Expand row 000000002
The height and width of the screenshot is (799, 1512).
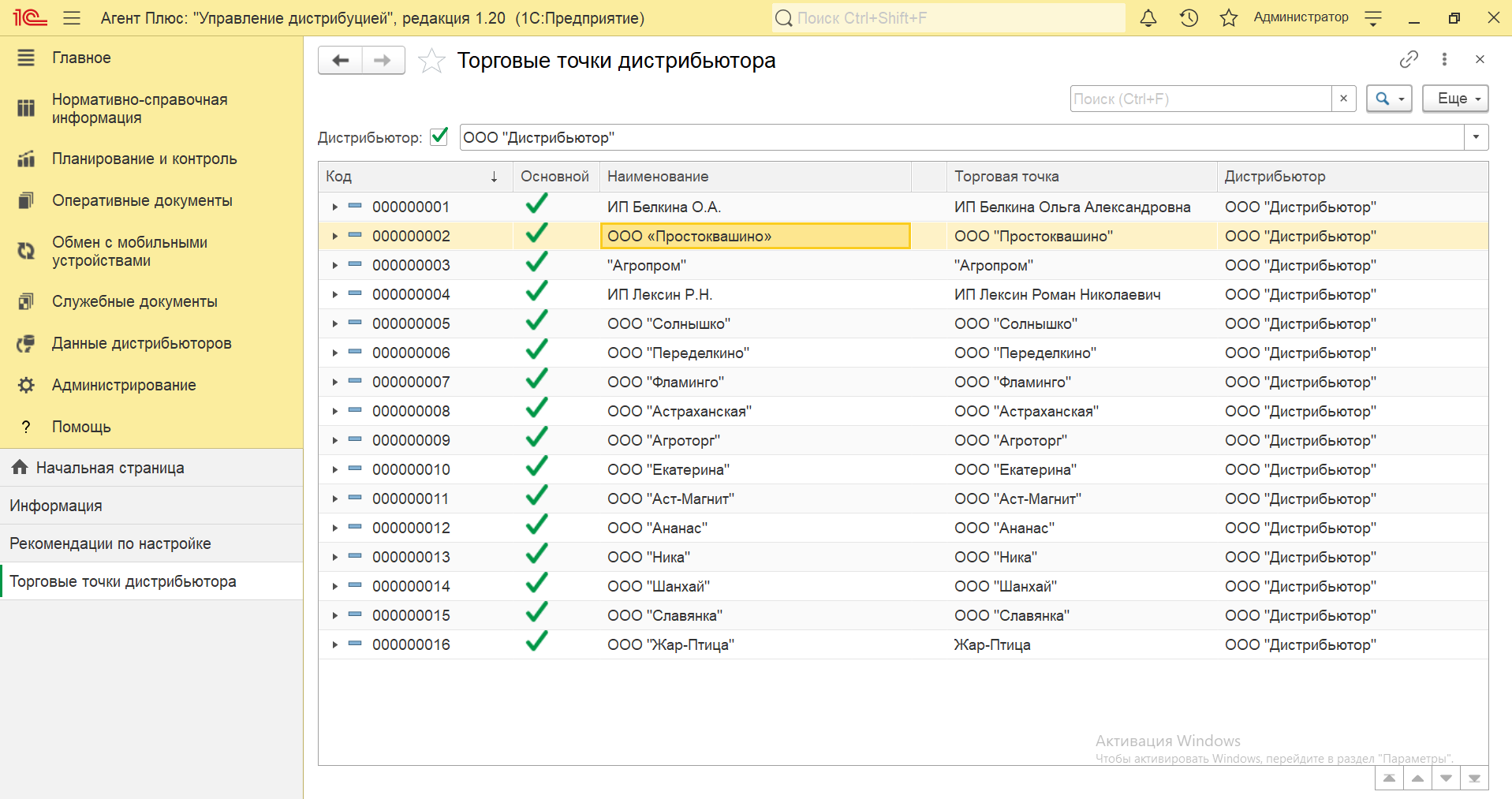(x=335, y=236)
